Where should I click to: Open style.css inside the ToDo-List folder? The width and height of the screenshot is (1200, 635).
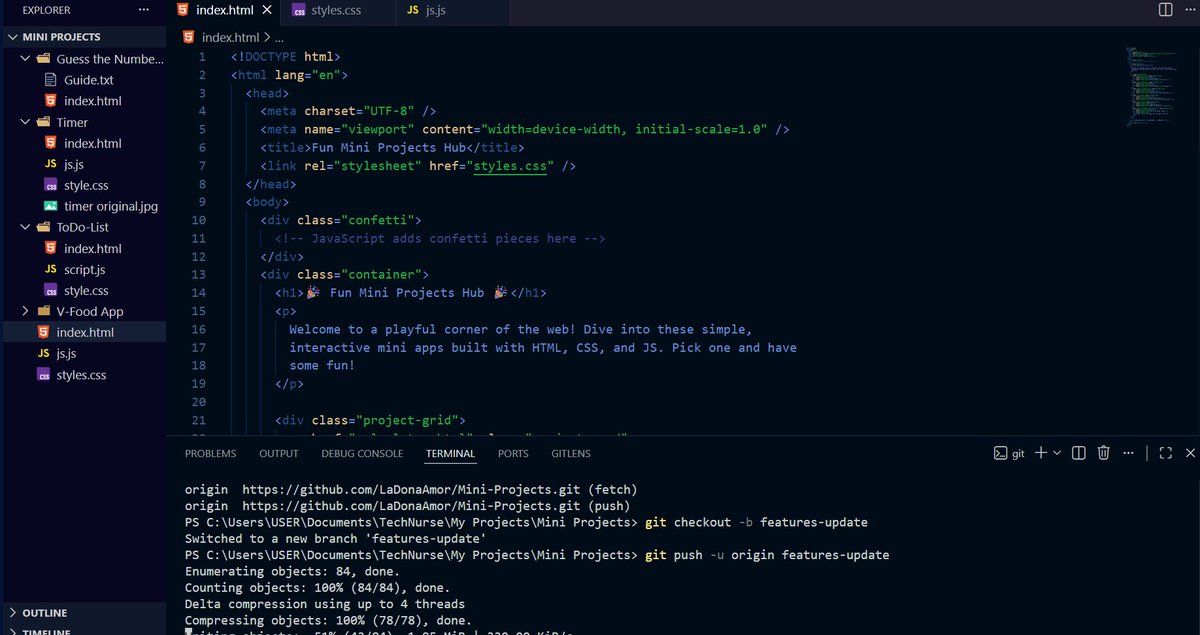pyautogui.click(x=83, y=290)
